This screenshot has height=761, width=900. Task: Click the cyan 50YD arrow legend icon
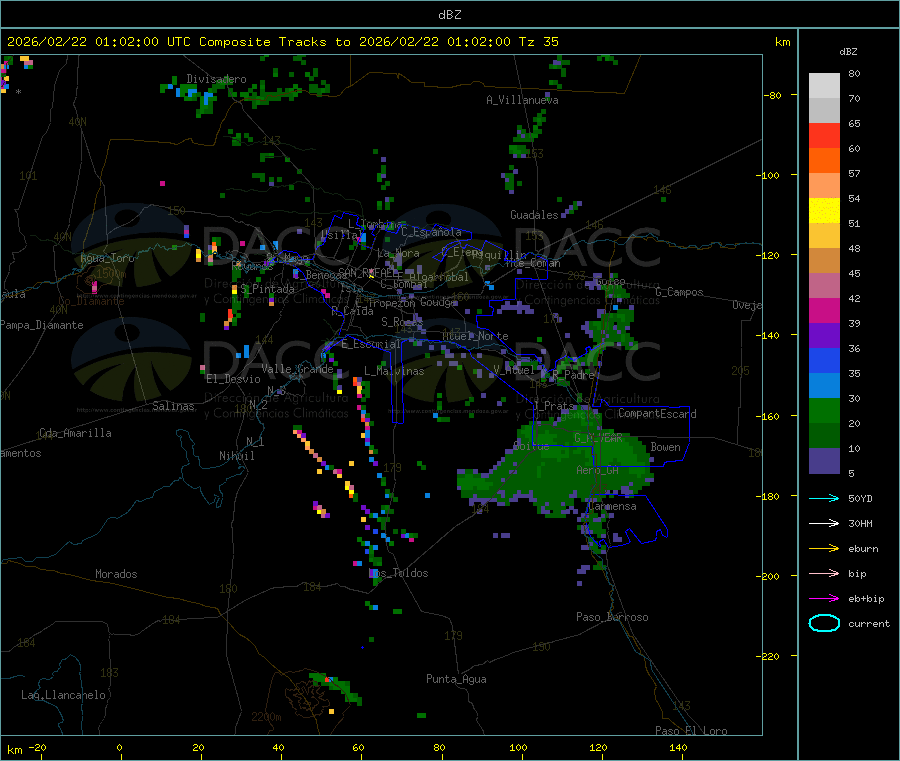pos(824,498)
